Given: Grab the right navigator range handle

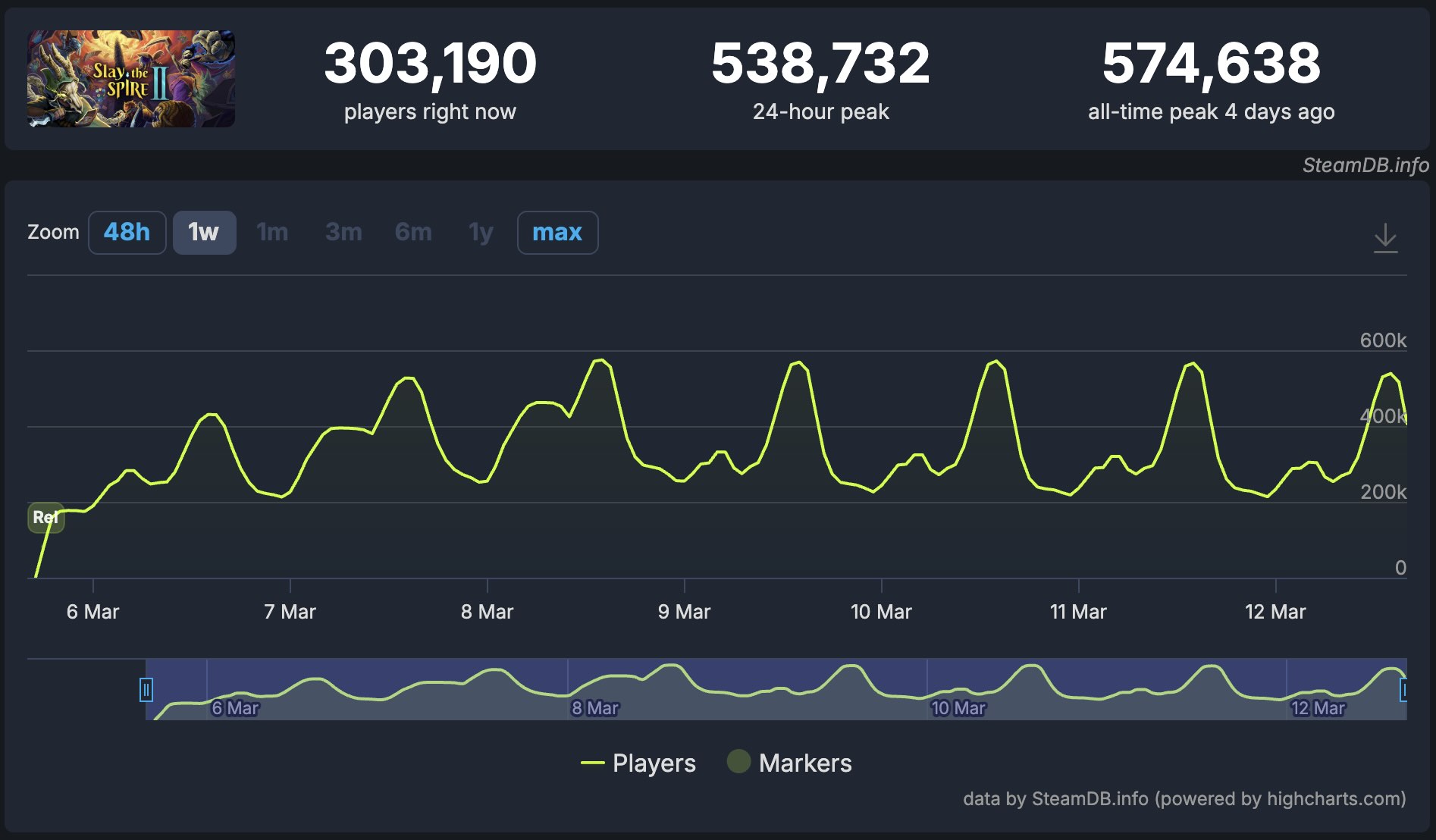Looking at the screenshot, I should point(1403,690).
